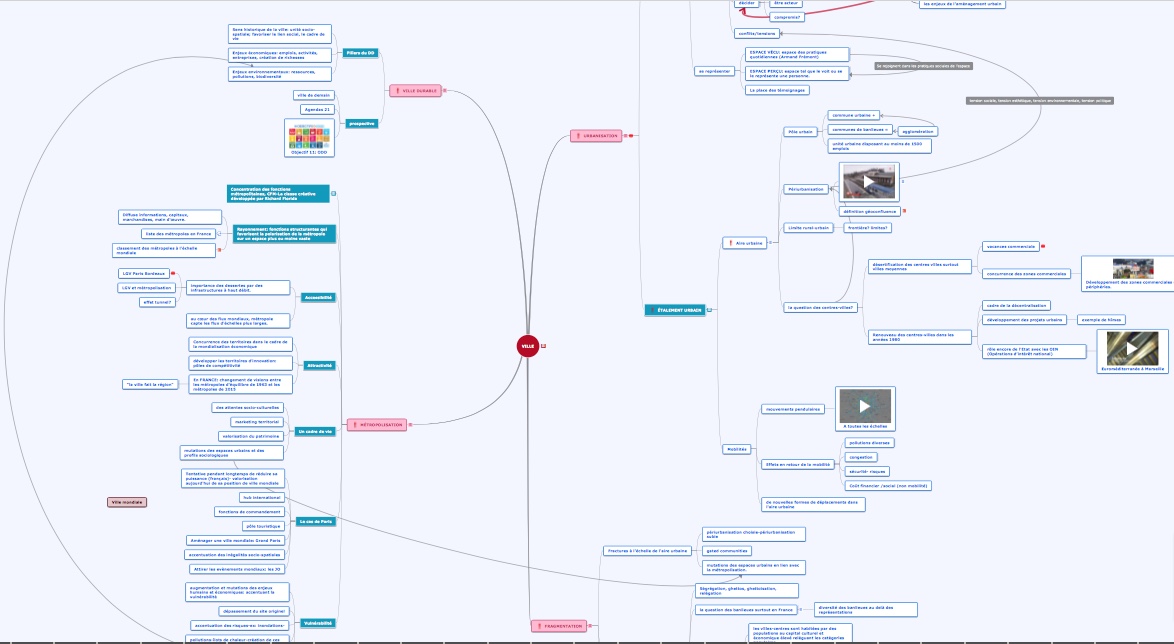Screen dimensions: 1174x644
Task: Select the Limite rural-urbain node
Action: [809, 228]
